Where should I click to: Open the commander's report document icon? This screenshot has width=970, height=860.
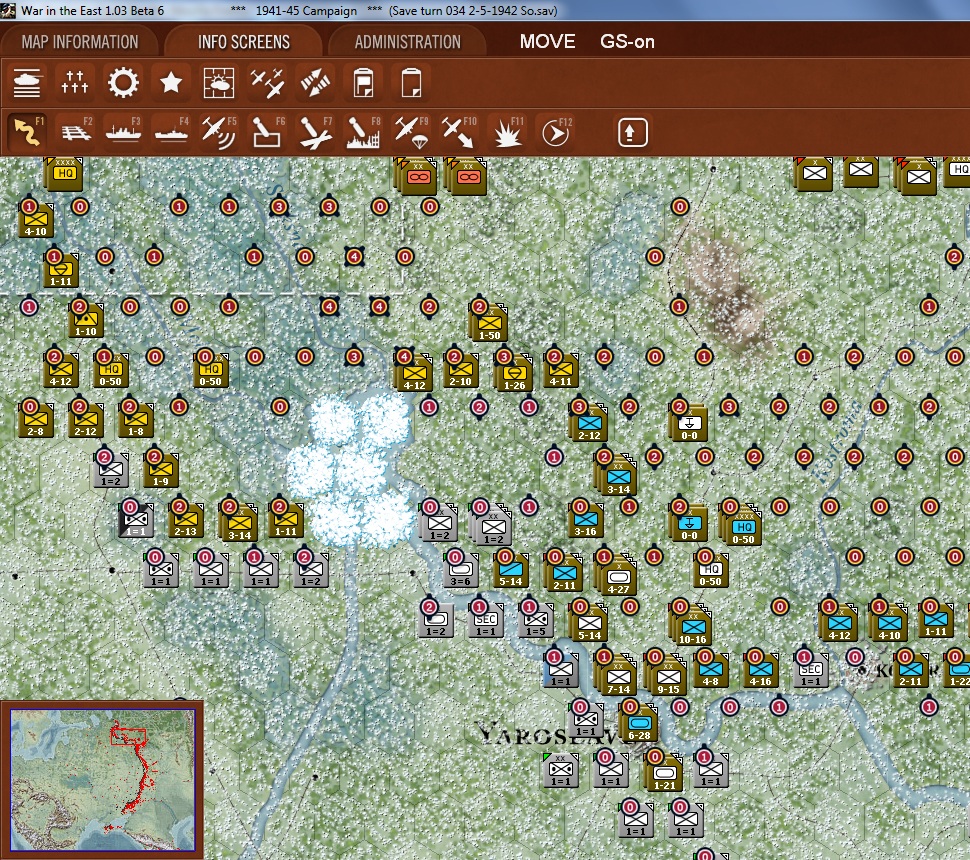tap(363, 83)
